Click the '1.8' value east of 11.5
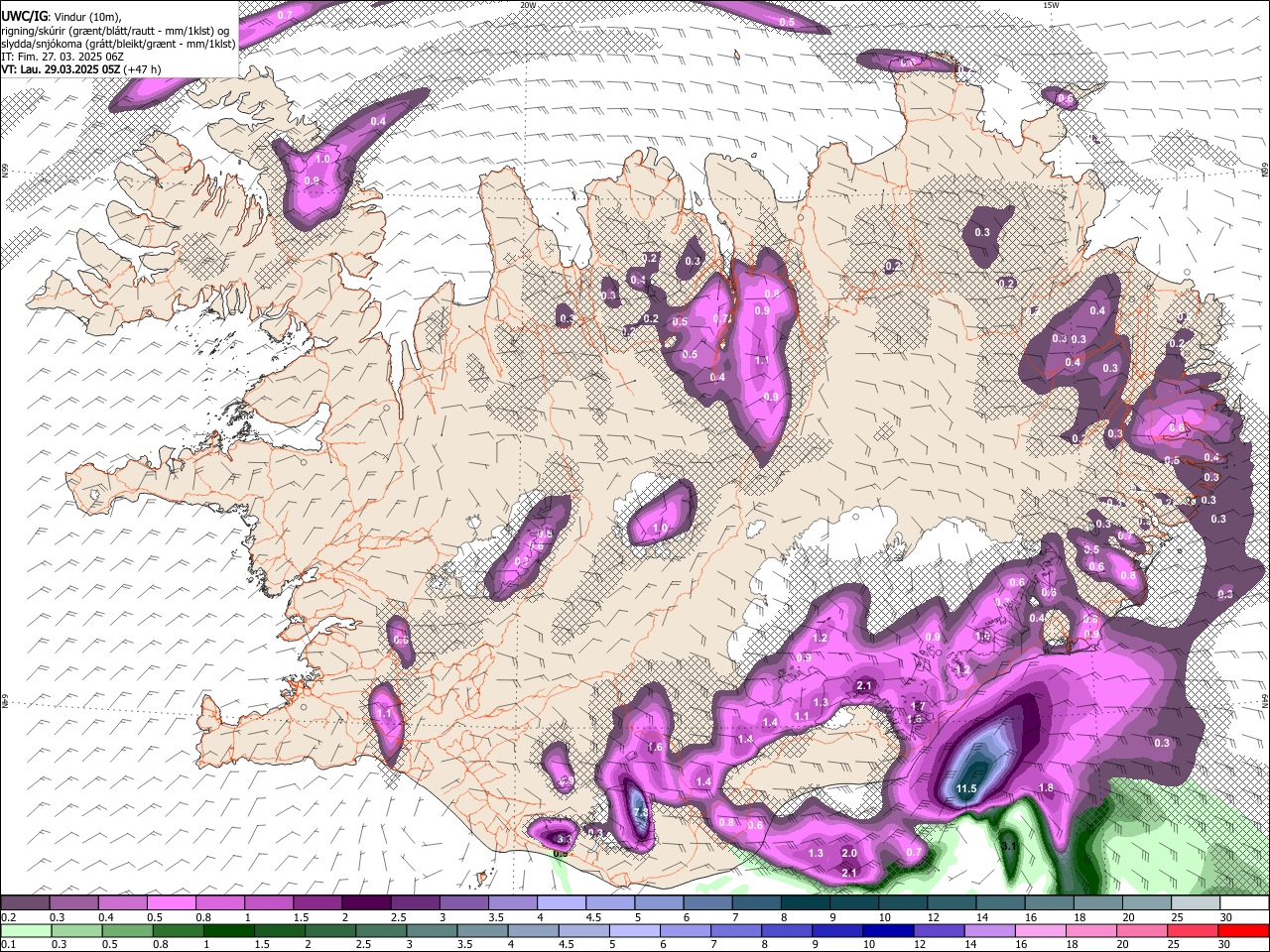 click(1046, 788)
